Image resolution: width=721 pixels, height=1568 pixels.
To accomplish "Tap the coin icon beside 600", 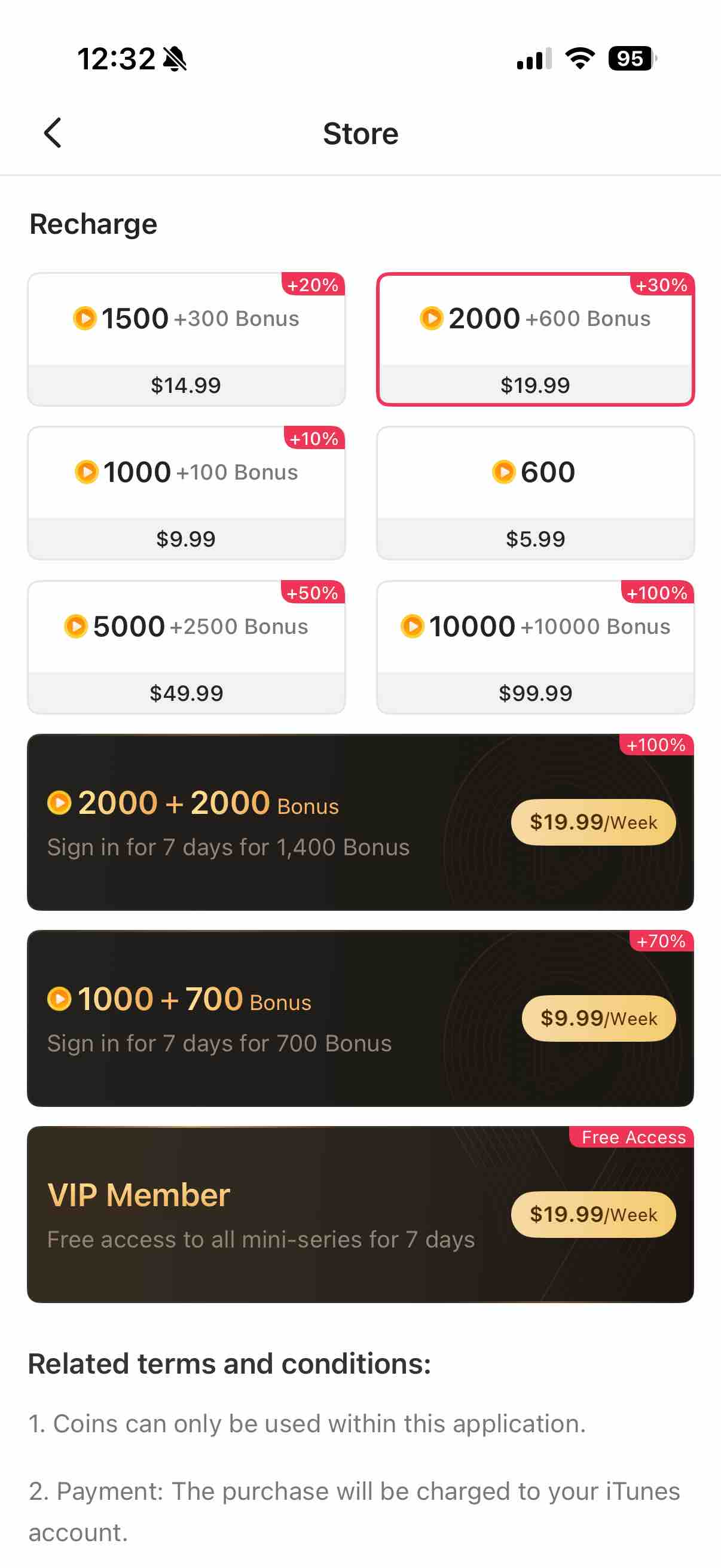I will (503, 472).
